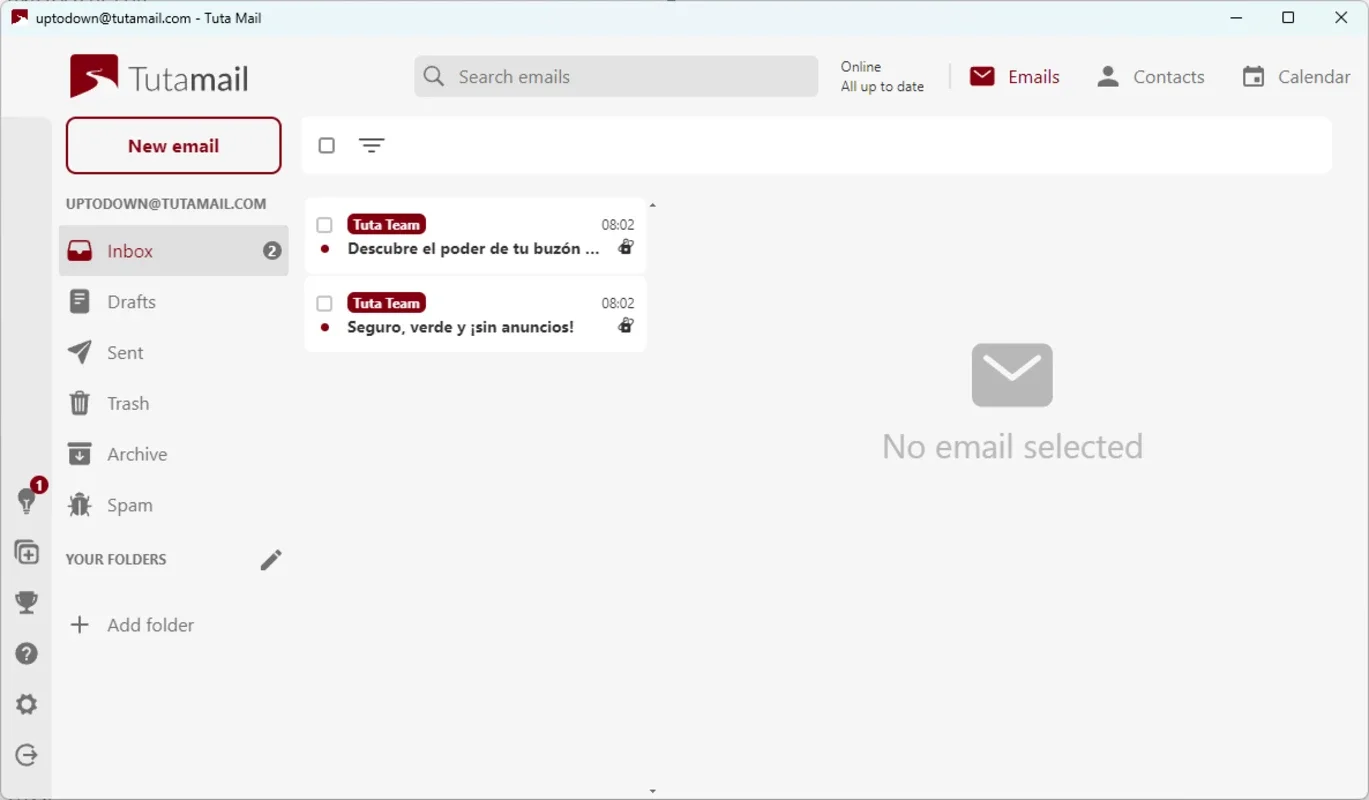Click the add account icon in sidebar

[27, 552]
